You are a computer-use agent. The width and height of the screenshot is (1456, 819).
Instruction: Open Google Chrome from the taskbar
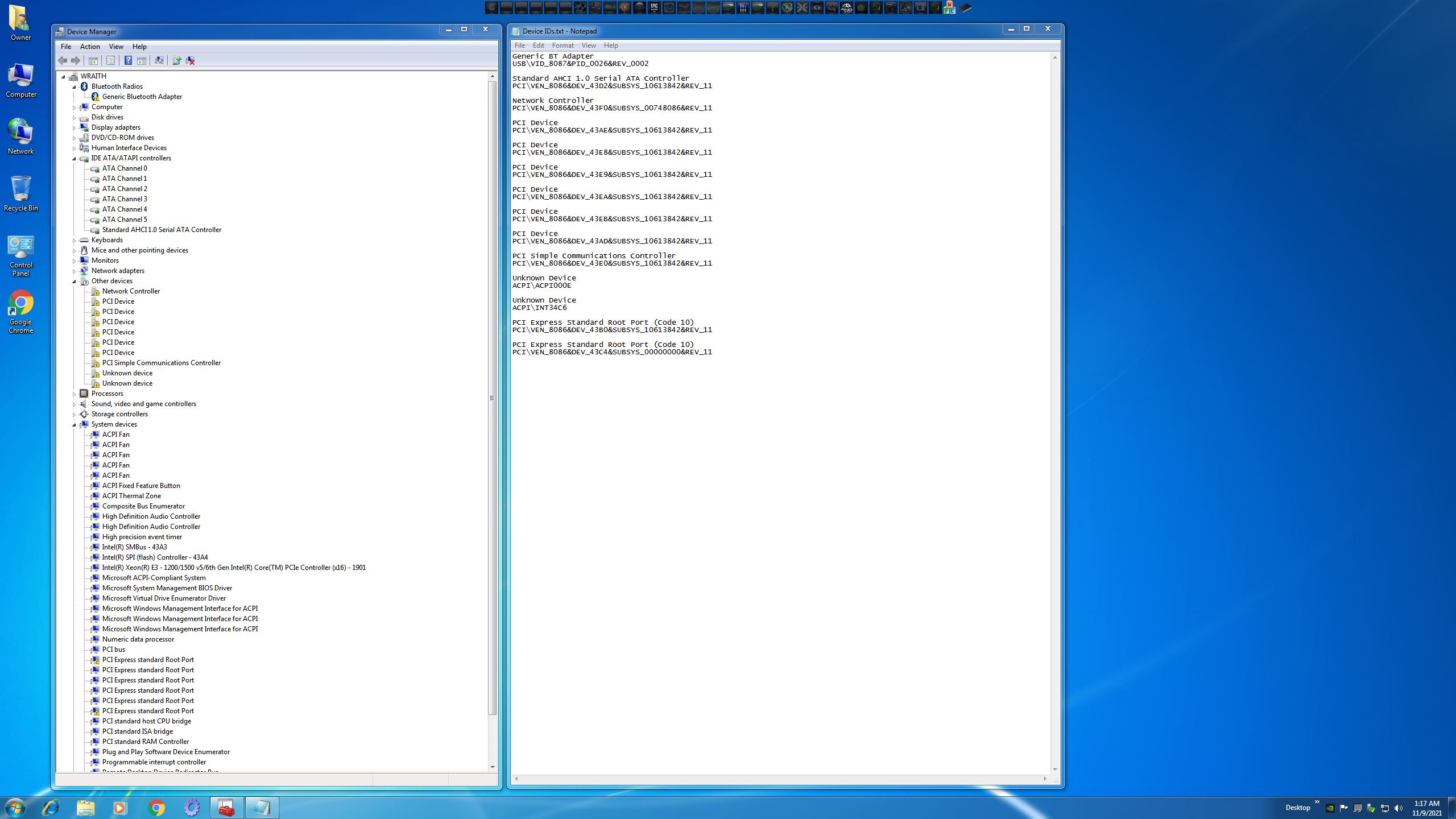[x=156, y=808]
